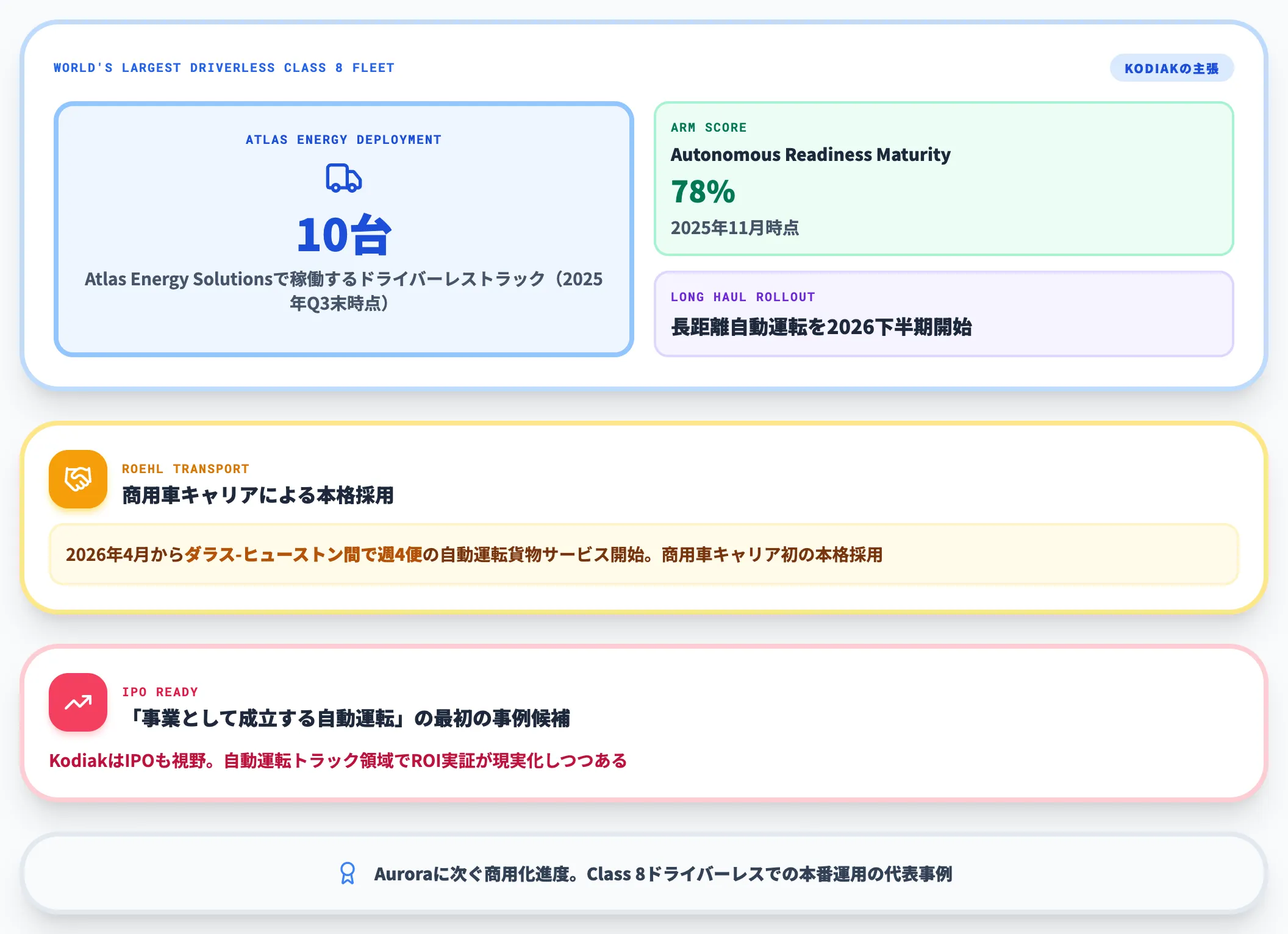Click the Atlas Energy Solutions description text
This screenshot has height=934, width=1288.
click(x=344, y=291)
